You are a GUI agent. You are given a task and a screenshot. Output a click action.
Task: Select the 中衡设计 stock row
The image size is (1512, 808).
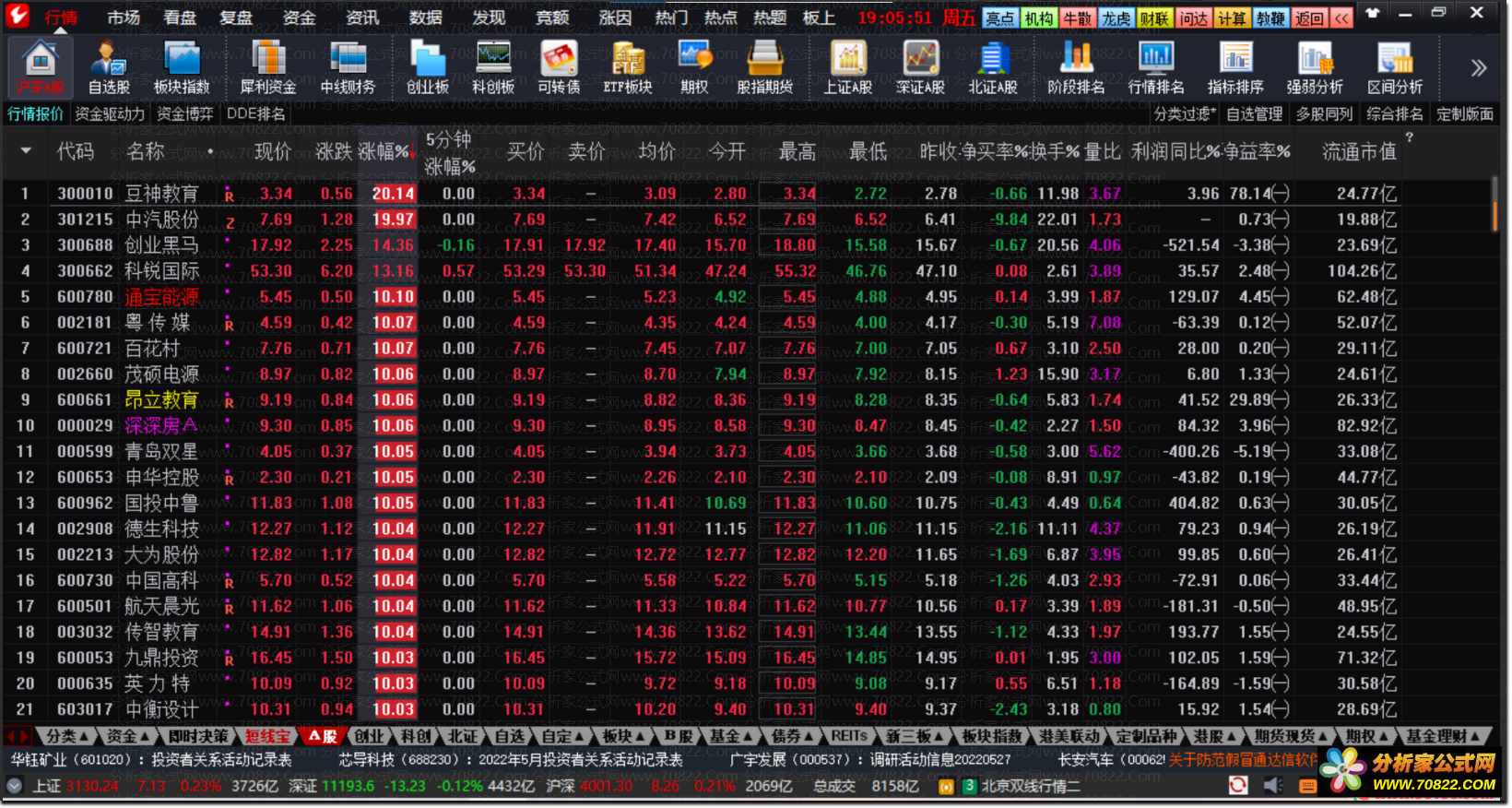coord(701,709)
